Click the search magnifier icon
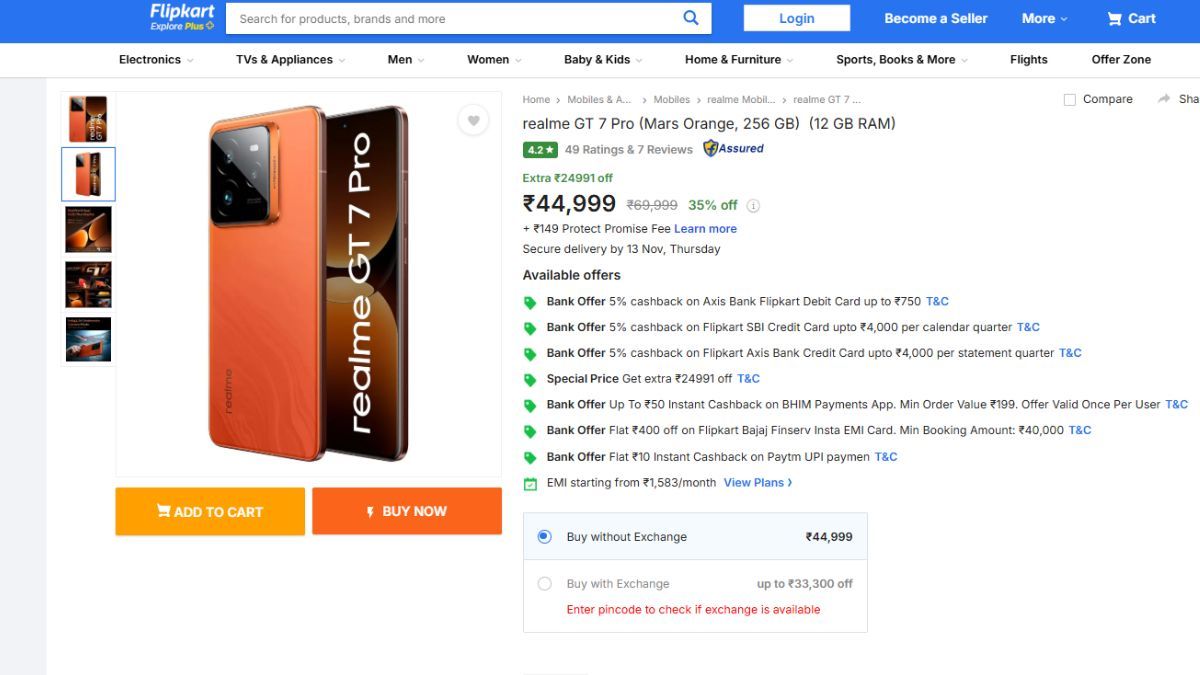 (691, 18)
